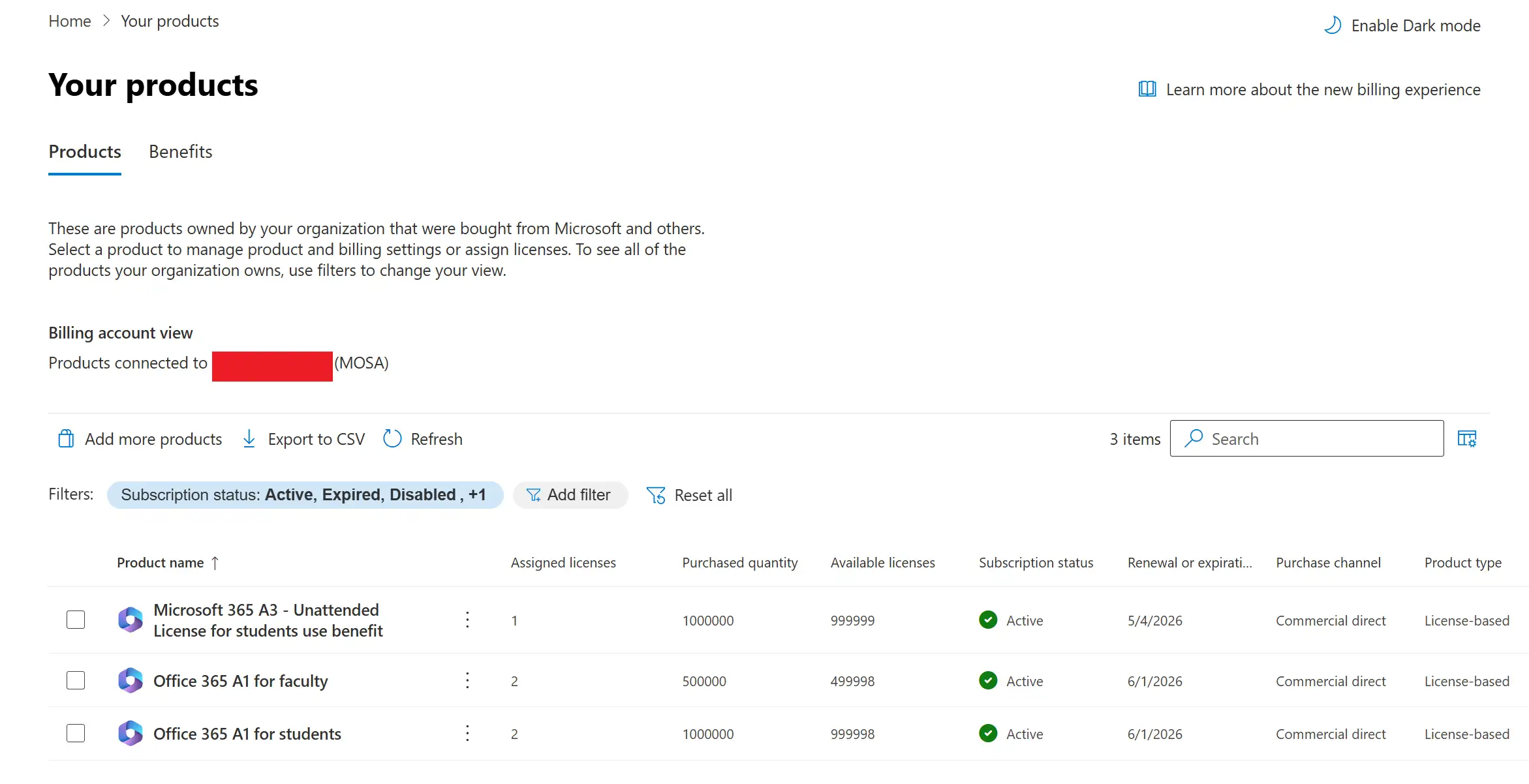Click purchased quantity 500000 cell
The height and width of the screenshot is (784, 1529).
704,681
